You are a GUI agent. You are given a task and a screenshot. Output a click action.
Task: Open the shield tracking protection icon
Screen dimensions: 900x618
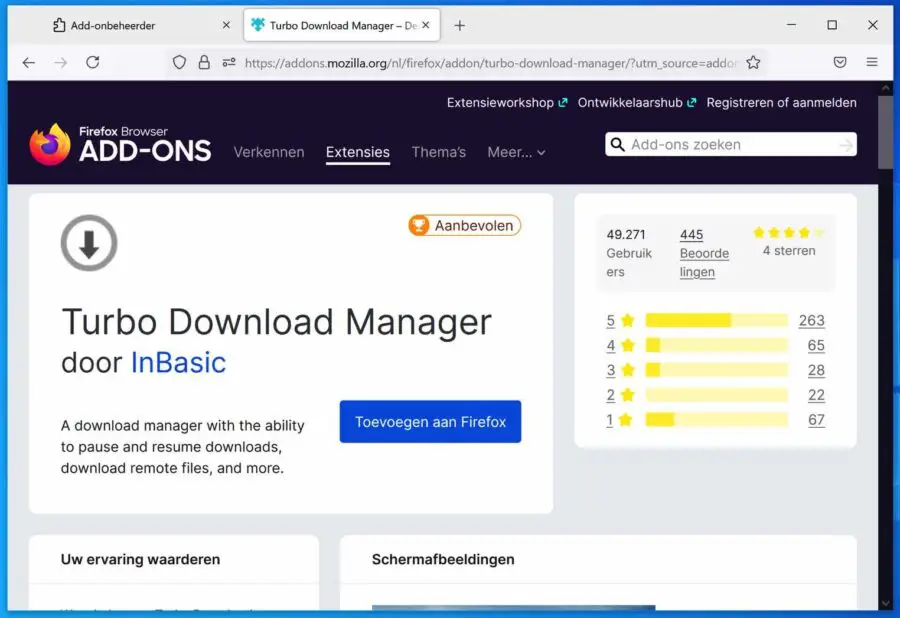[179, 63]
